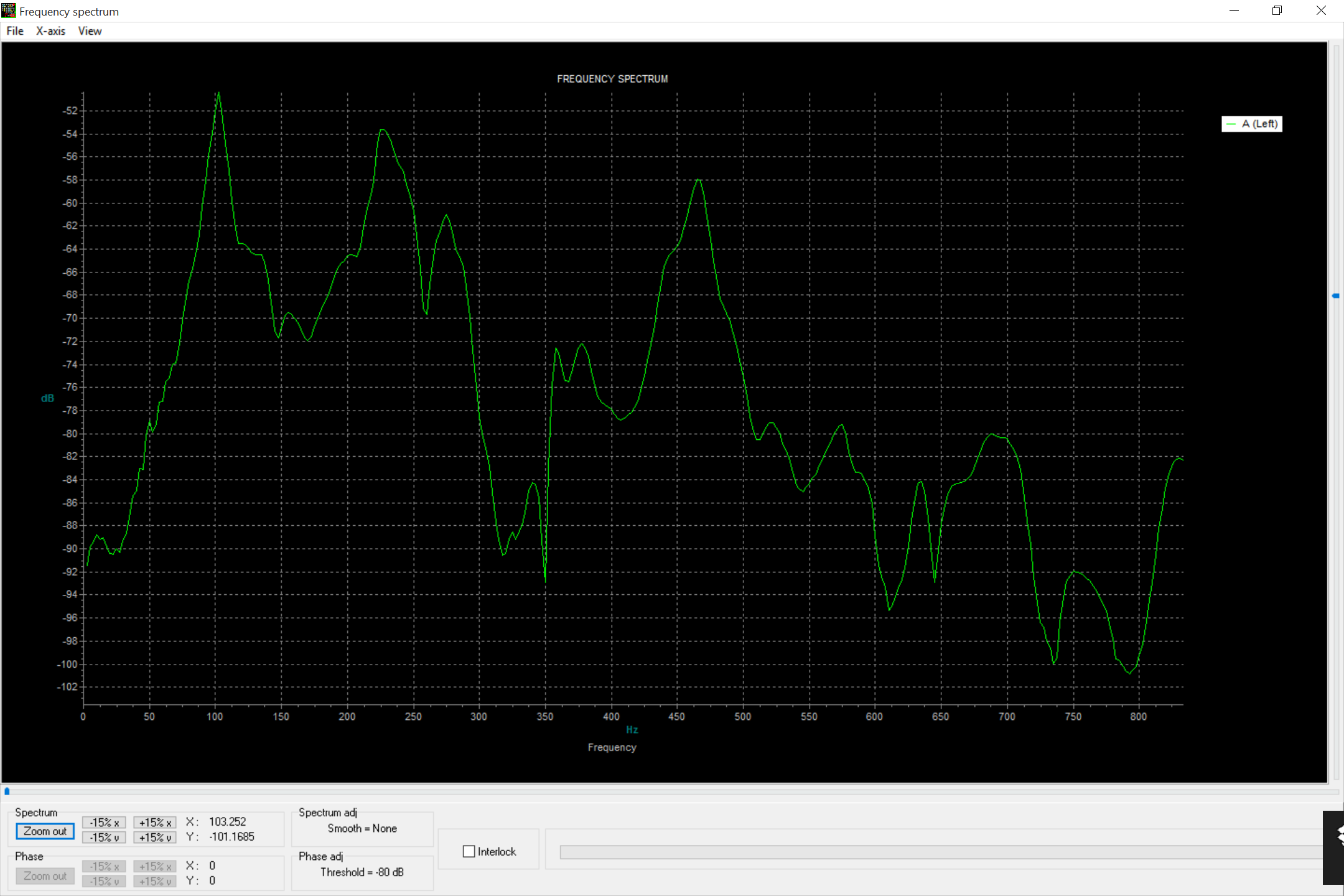Image resolution: width=1344 pixels, height=896 pixels.
Task: Click Spectrum +15% x button
Action: (x=155, y=823)
